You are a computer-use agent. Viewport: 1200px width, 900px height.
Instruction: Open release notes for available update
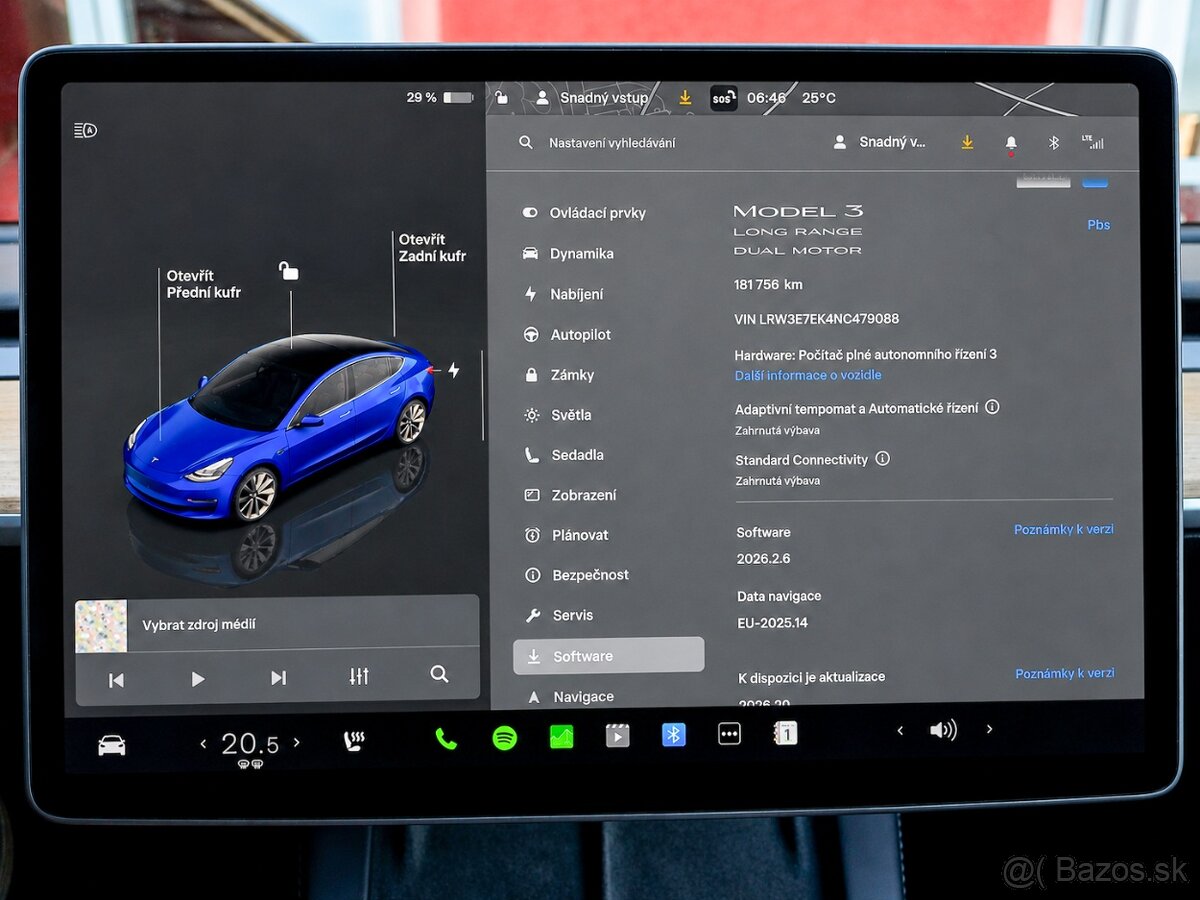point(1064,673)
